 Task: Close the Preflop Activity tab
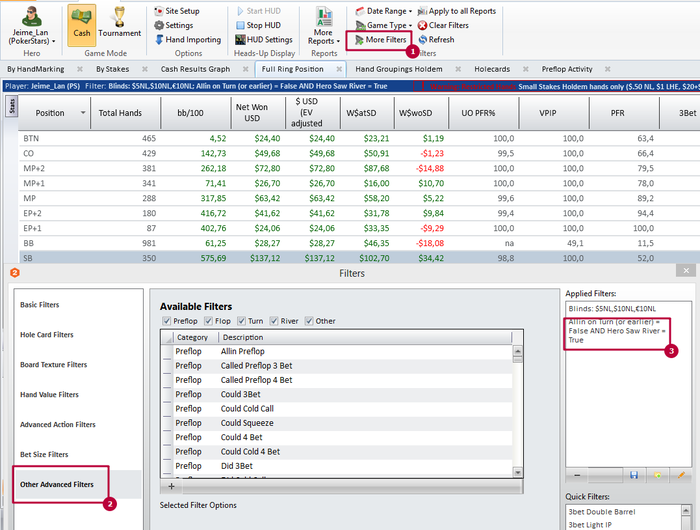(608, 69)
